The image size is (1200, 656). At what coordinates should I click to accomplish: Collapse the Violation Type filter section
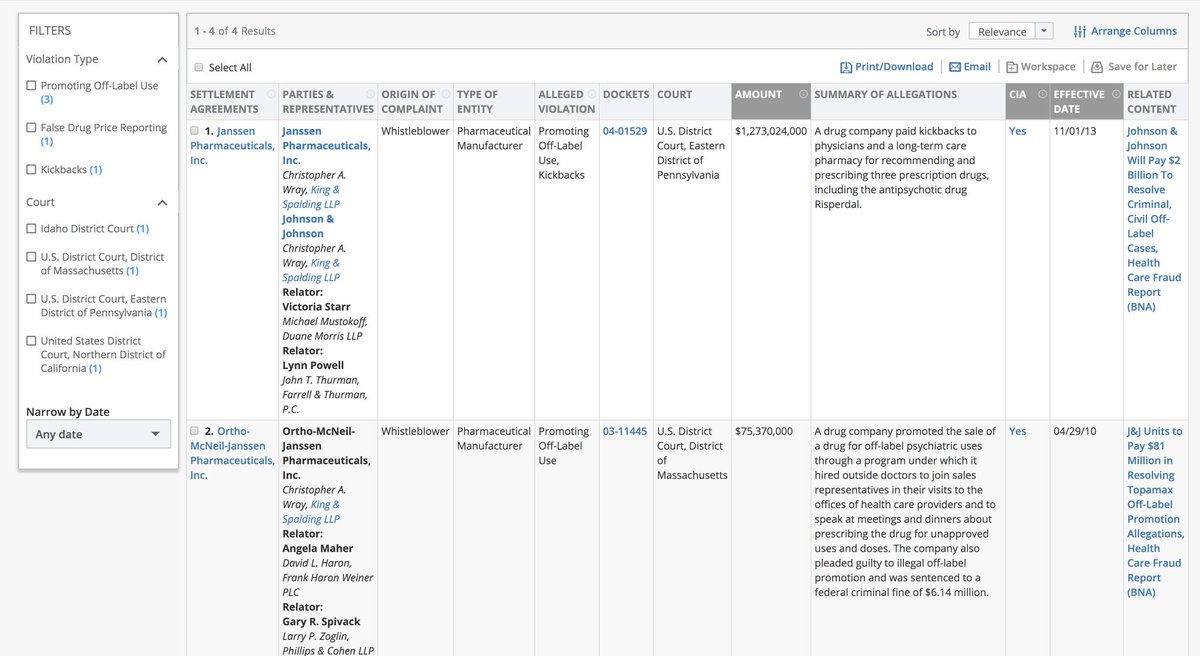[x=163, y=60]
